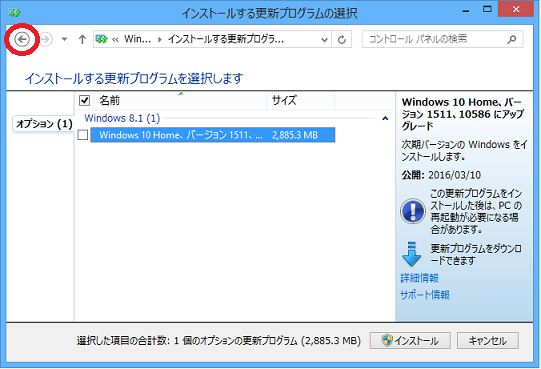Maximize the window
The height and width of the screenshot is (369, 541).
(x=487, y=10)
